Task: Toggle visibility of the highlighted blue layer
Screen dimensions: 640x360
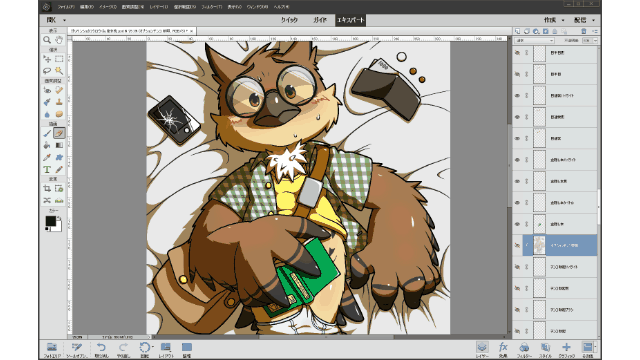Action: [x=517, y=245]
